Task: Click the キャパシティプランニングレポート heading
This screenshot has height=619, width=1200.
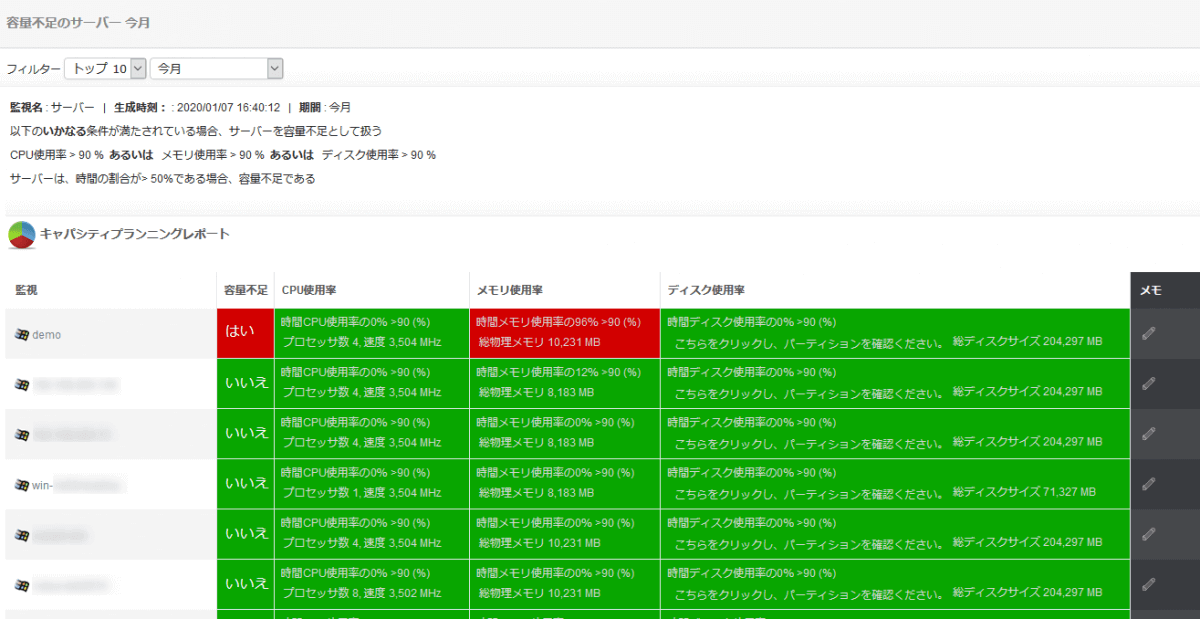Action: [x=135, y=234]
